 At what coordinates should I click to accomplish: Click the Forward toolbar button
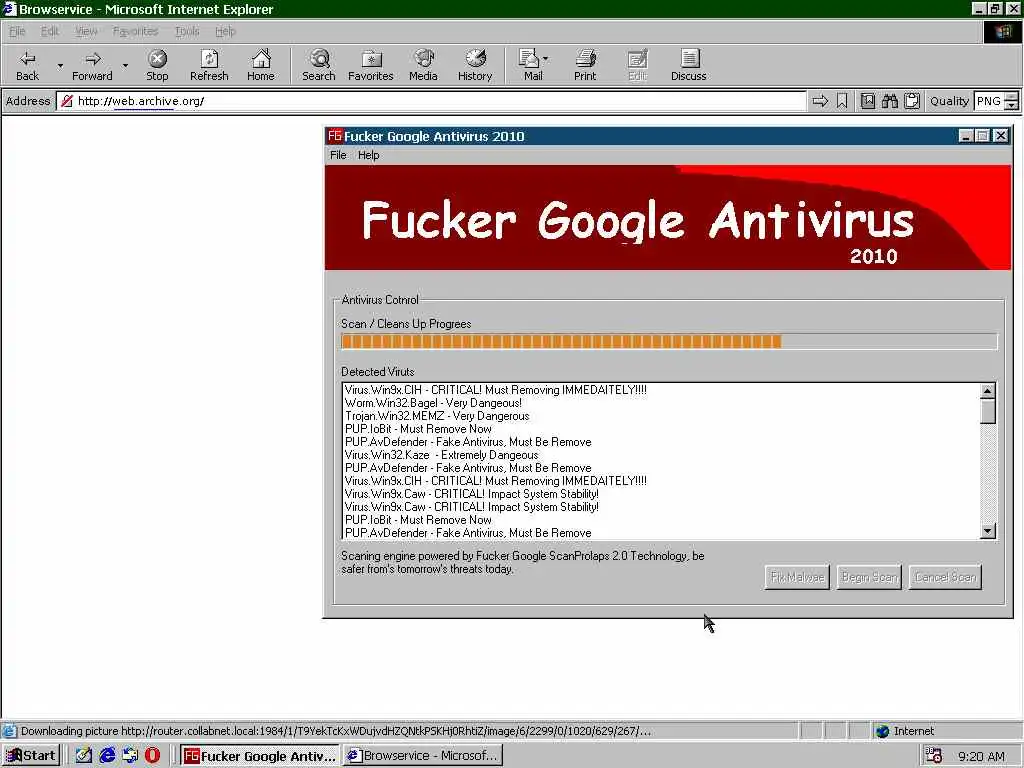(x=92, y=65)
